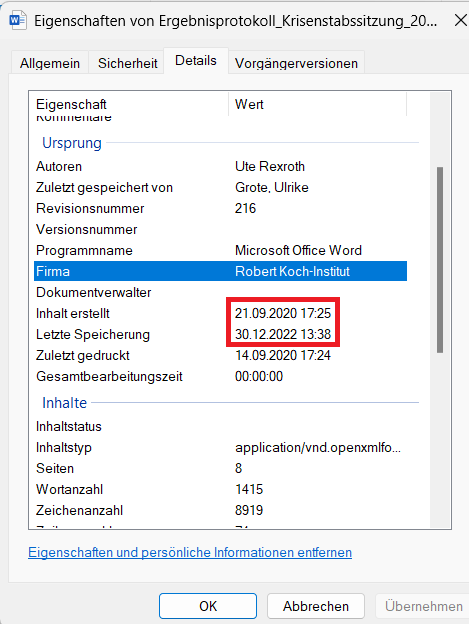
Task: Open the Sicherheit tab
Action: click(128, 63)
